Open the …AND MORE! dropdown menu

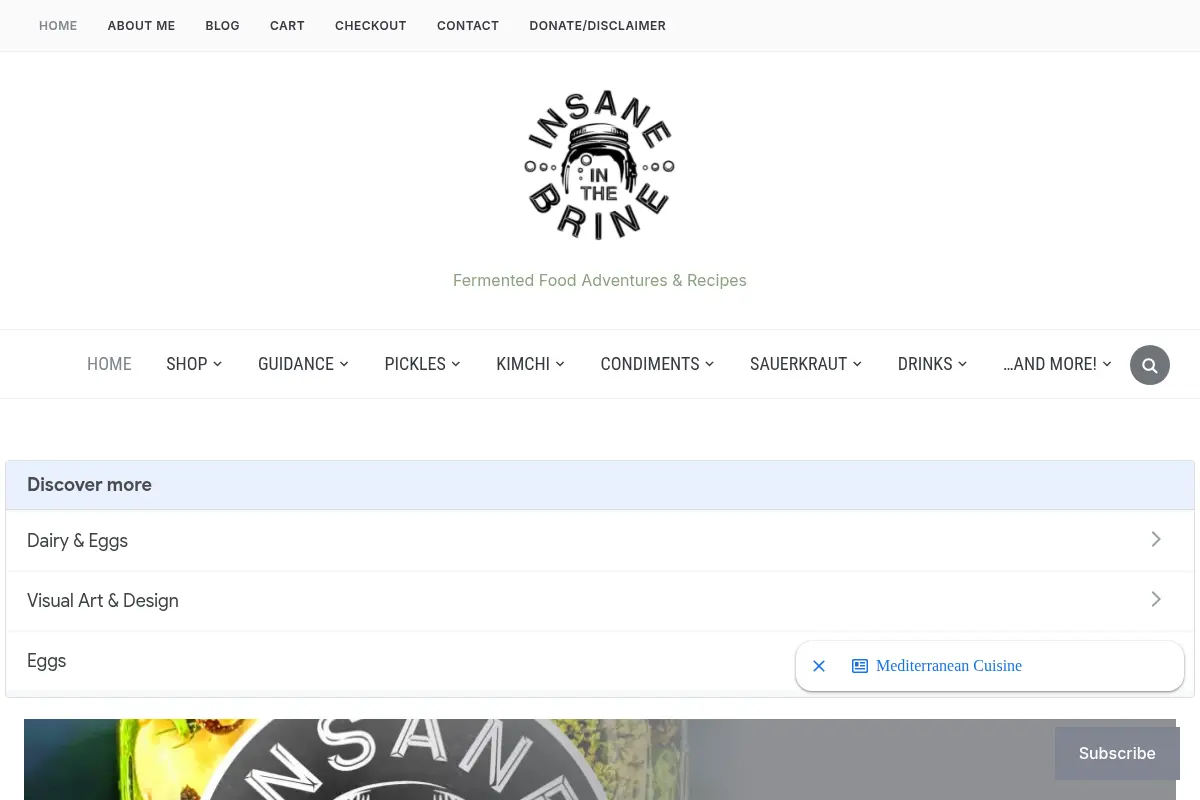click(x=1057, y=364)
